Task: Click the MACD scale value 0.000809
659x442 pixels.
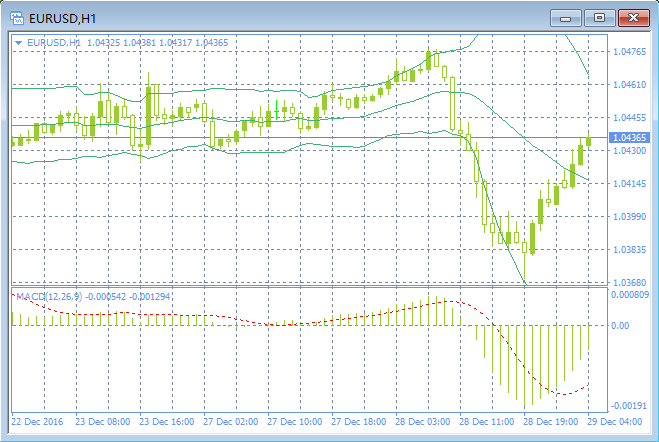Action: 630,295
